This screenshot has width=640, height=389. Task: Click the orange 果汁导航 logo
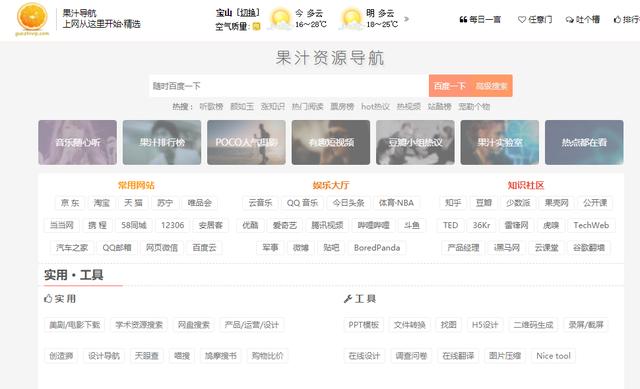[x=33, y=18]
